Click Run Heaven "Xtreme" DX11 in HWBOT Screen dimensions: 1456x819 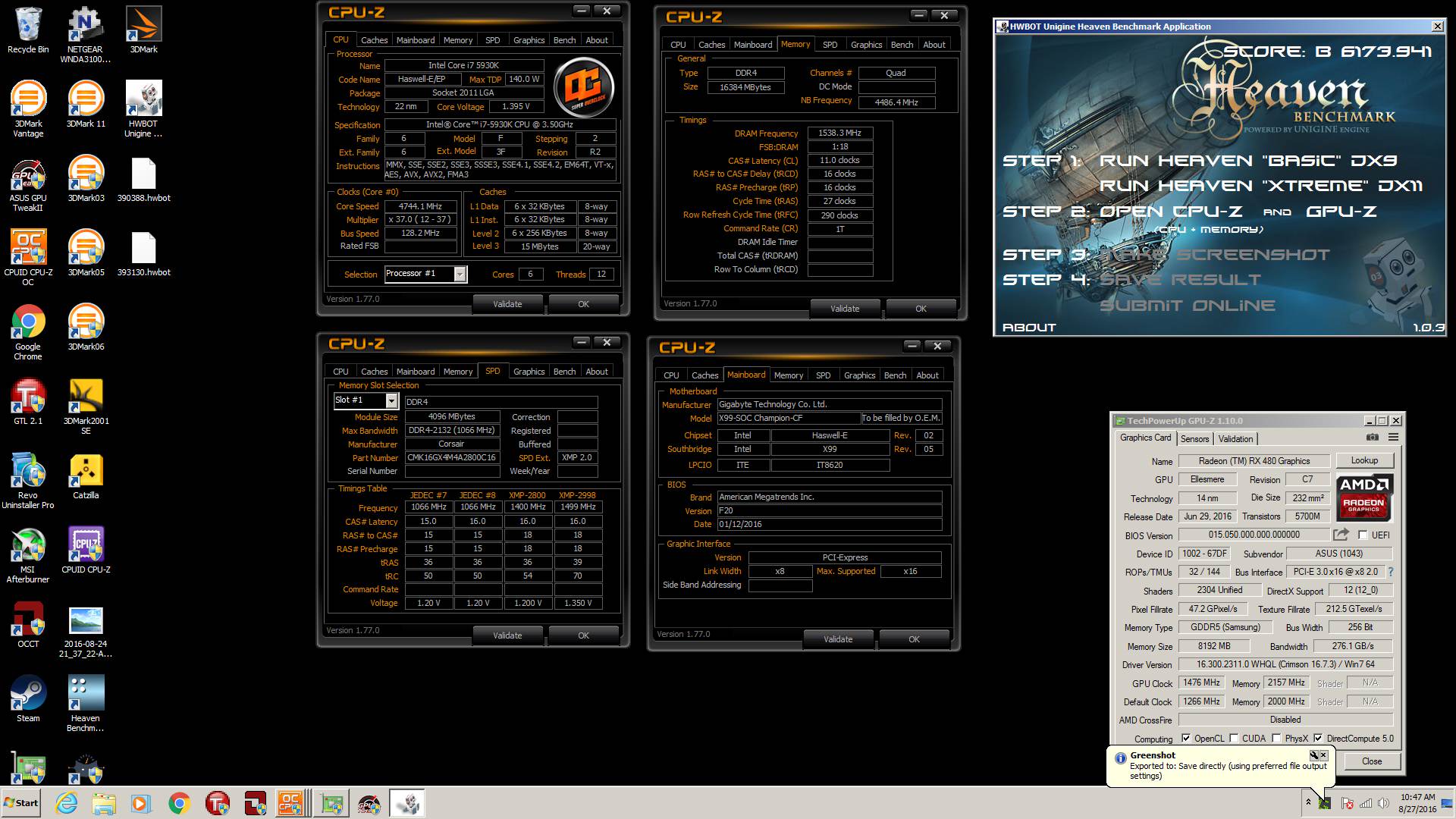click(x=1261, y=186)
